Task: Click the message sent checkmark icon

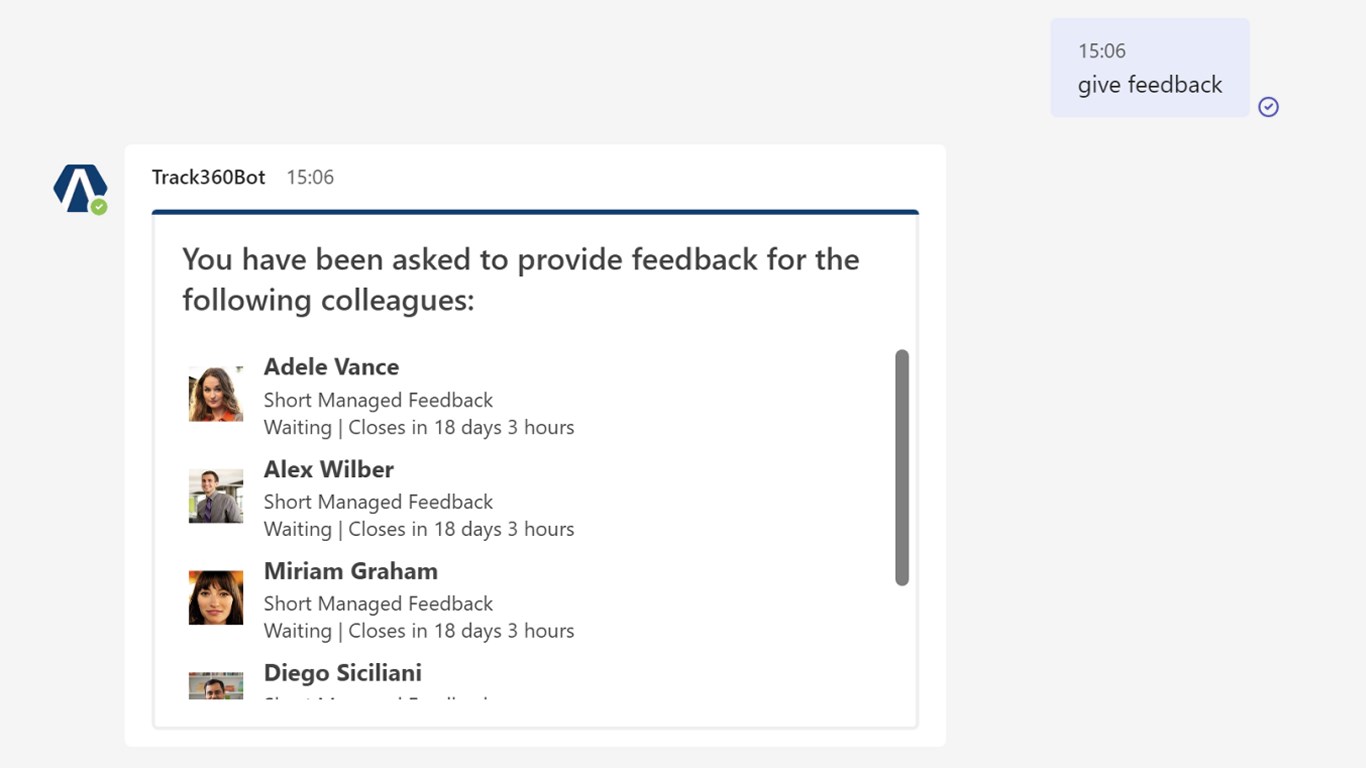Action: pos(1268,107)
